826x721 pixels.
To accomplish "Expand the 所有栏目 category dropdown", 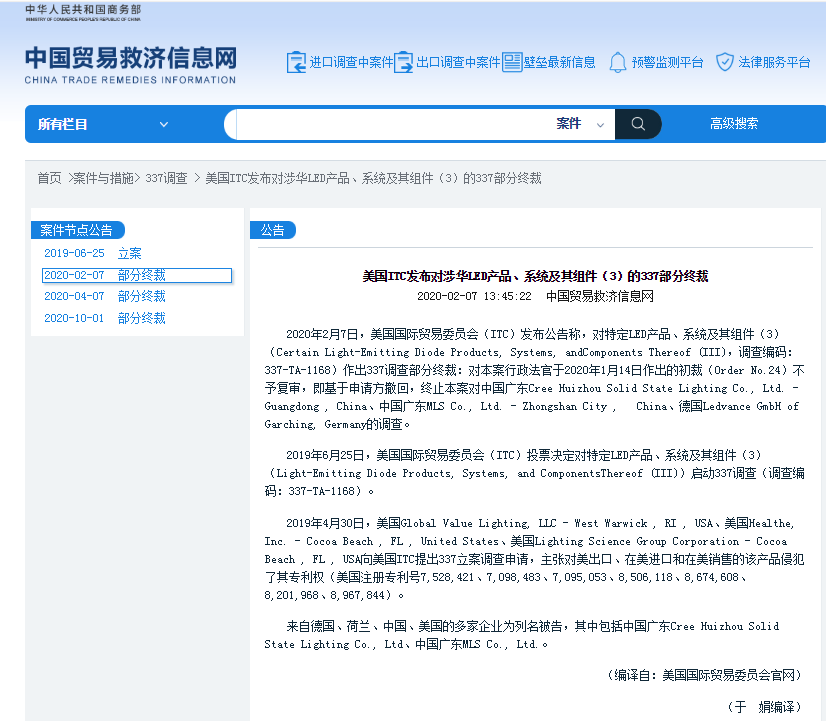I will 103,124.
